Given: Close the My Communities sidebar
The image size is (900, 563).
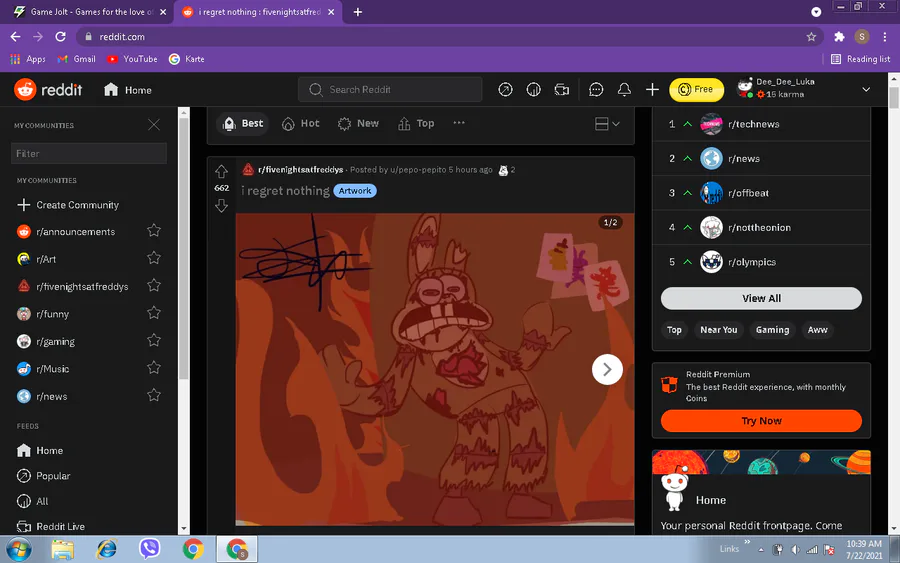Looking at the screenshot, I should pyautogui.click(x=154, y=125).
